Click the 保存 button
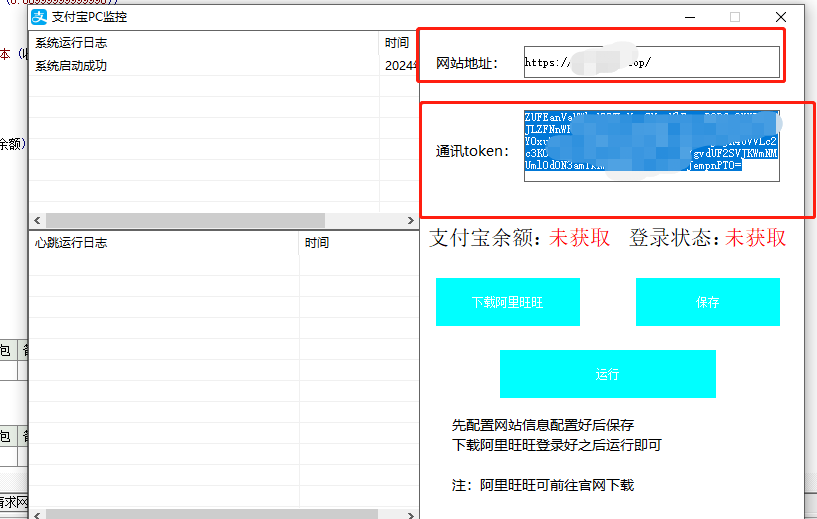Image resolution: width=817 pixels, height=519 pixels. point(708,302)
